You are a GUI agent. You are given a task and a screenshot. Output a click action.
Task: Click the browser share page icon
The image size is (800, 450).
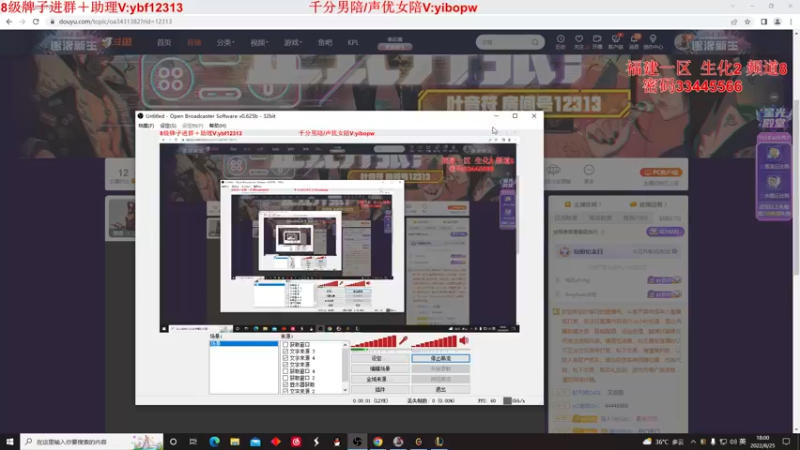tap(734, 21)
